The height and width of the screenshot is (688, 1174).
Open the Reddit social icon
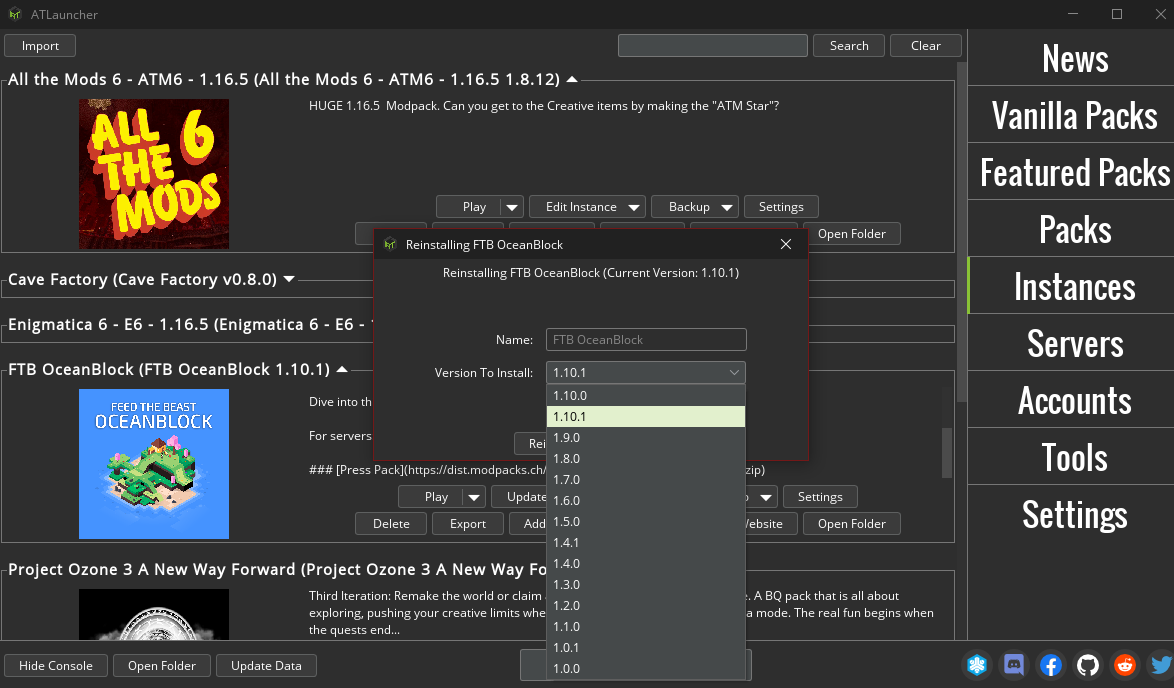pos(1125,664)
